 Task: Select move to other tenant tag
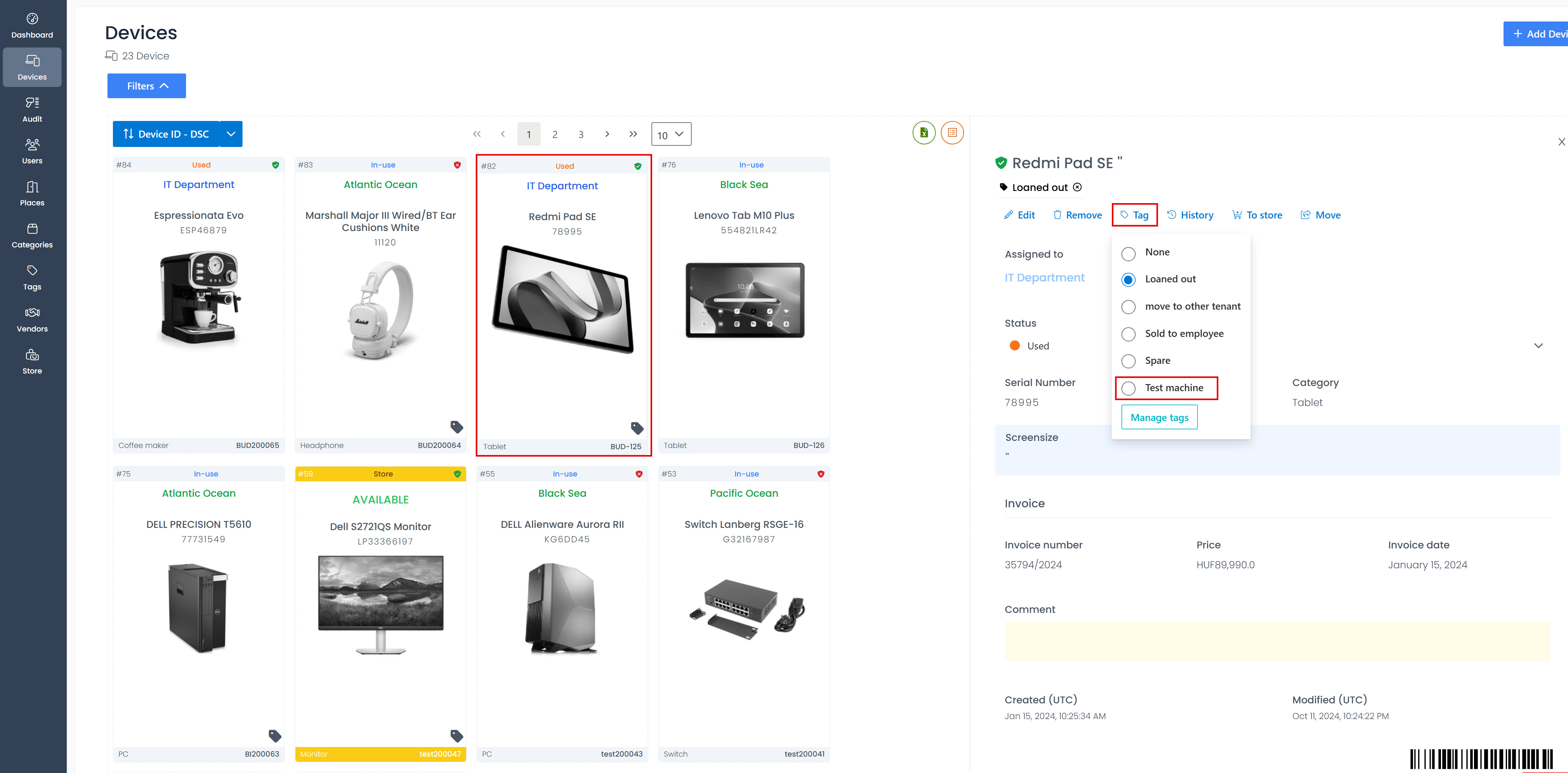(x=1128, y=307)
